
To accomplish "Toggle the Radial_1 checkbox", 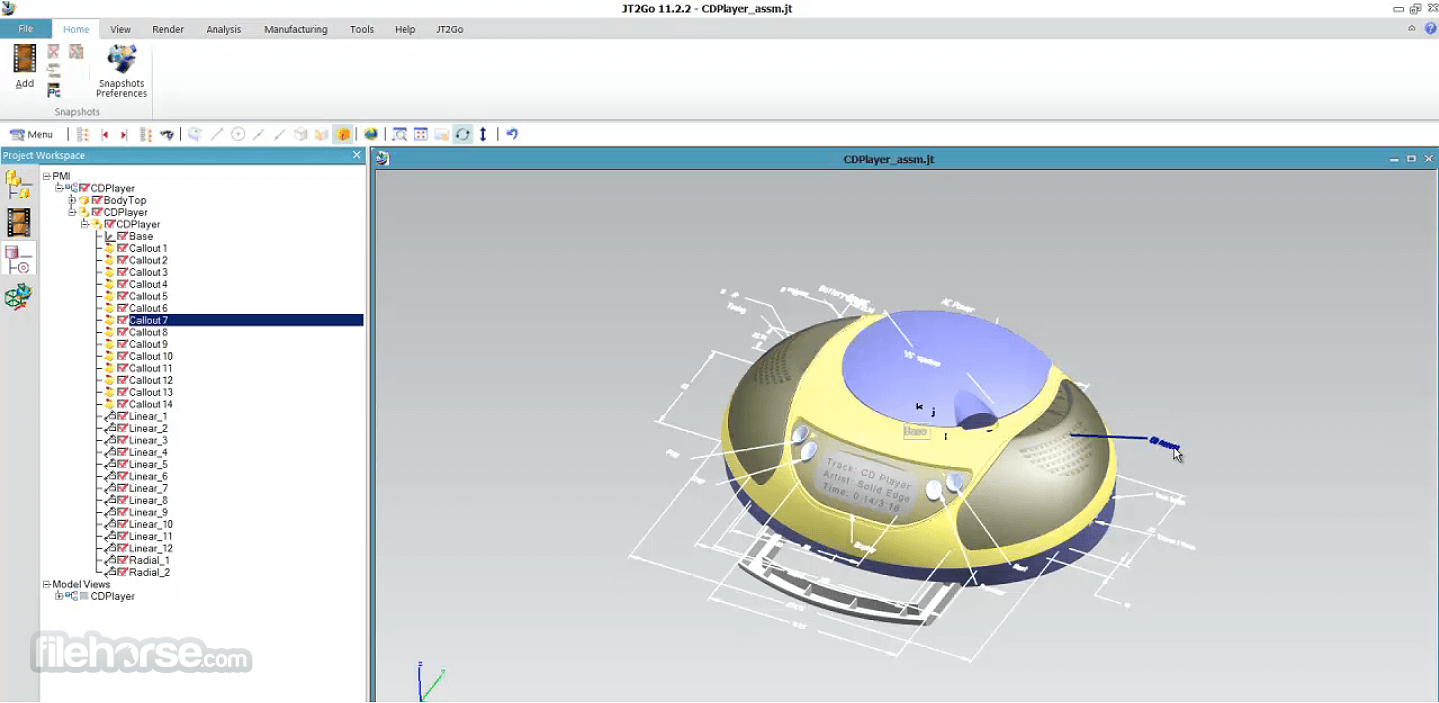I will (122, 561).
